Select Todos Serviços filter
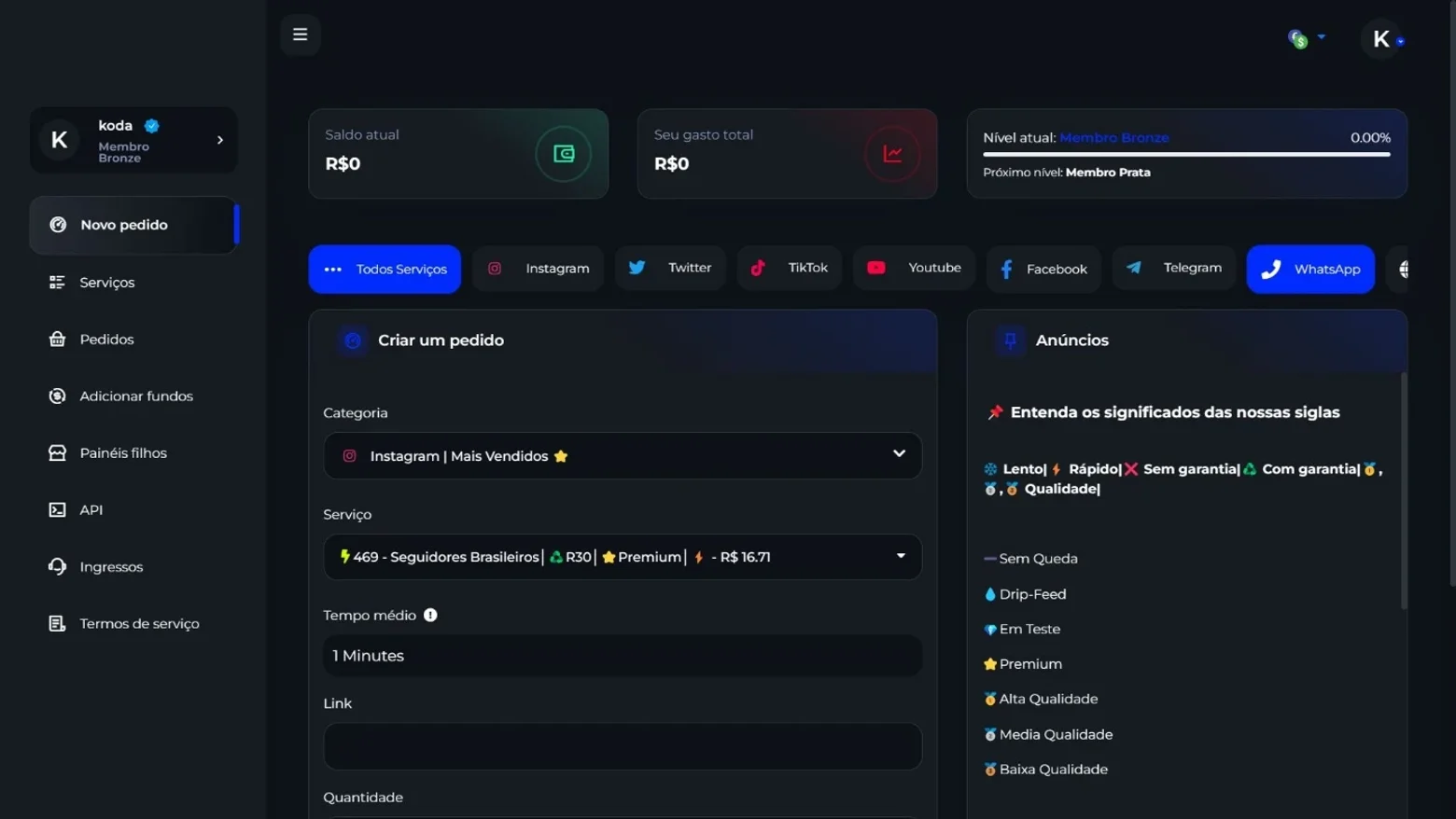The height and width of the screenshot is (819, 1456). (385, 269)
